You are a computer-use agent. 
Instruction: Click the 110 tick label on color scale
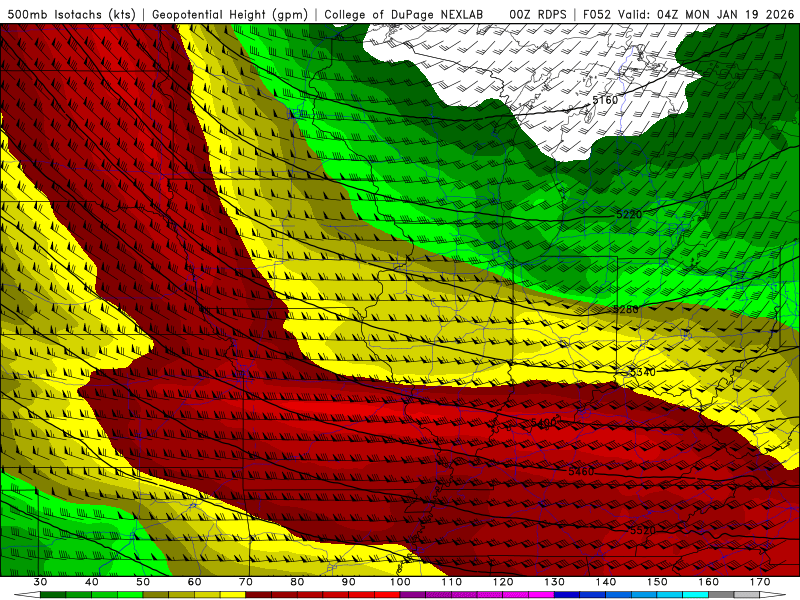(452, 582)
